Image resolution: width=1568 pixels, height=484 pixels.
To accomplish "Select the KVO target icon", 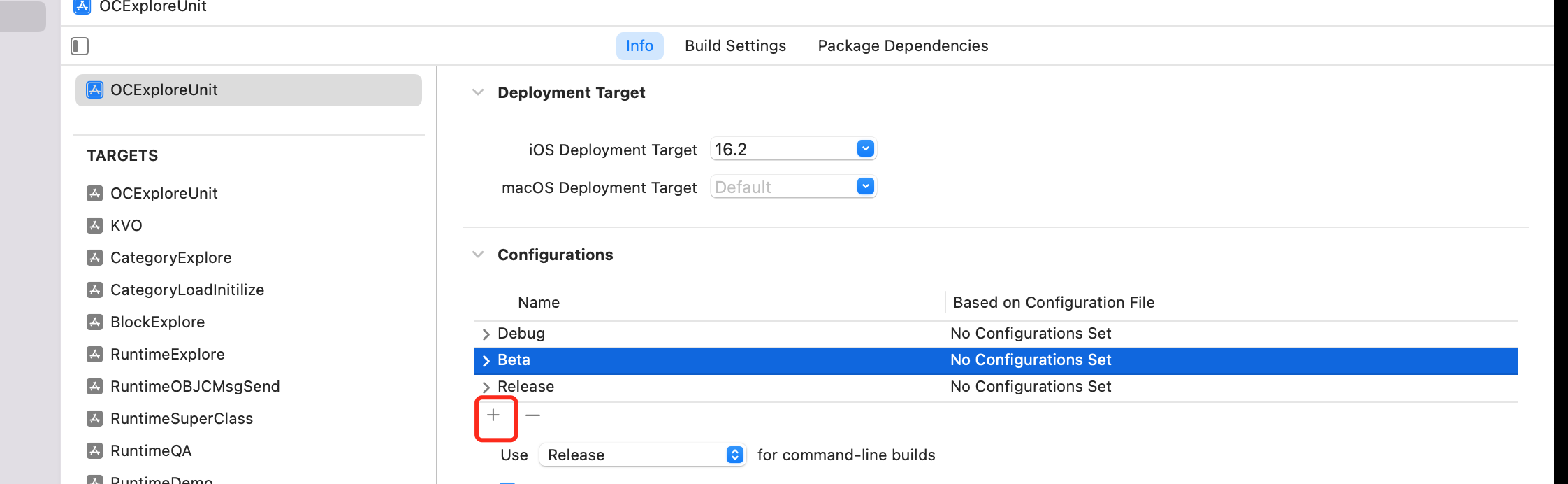I will pos(95,225).
